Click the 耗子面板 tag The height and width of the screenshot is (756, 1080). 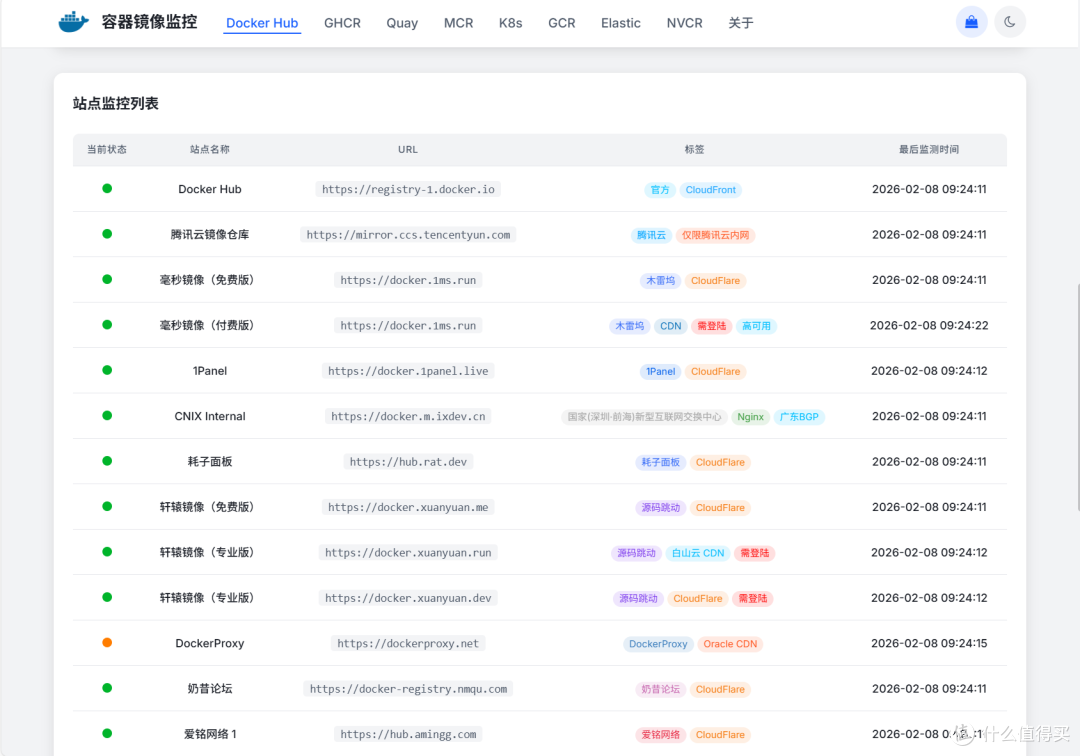point(661,463)
